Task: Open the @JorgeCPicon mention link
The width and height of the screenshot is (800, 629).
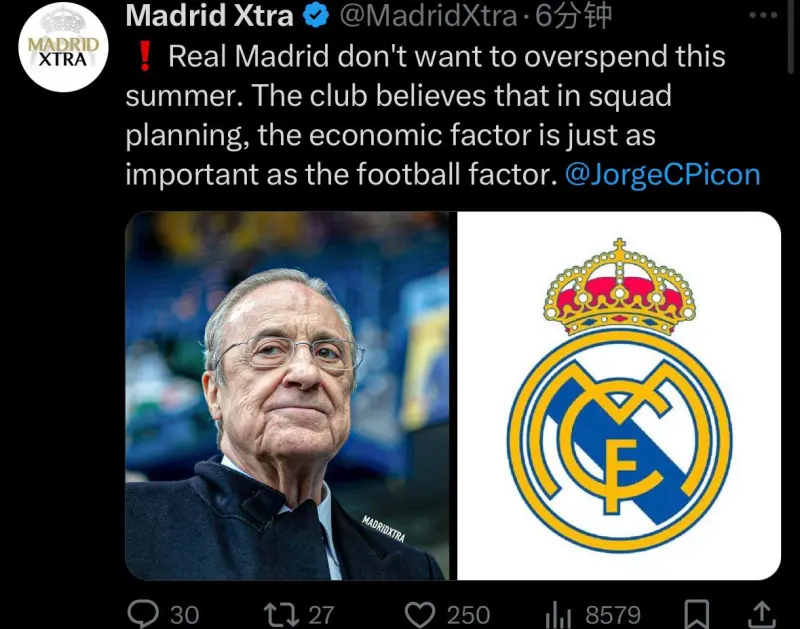Action: [663, 174]
